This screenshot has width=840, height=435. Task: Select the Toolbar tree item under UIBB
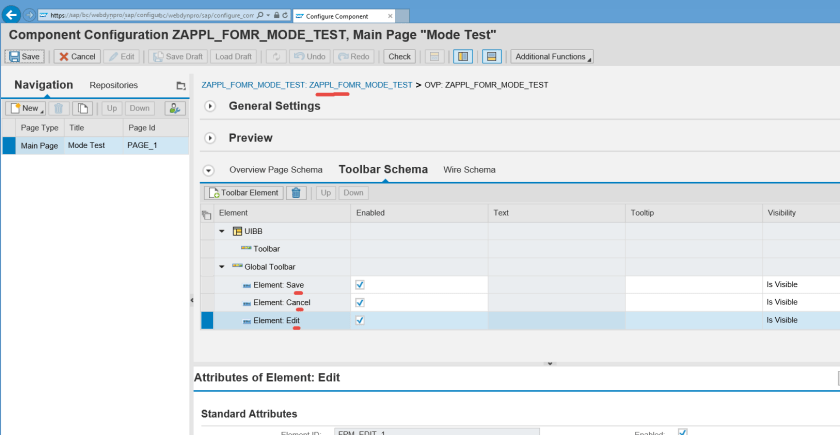coord(266,249)
